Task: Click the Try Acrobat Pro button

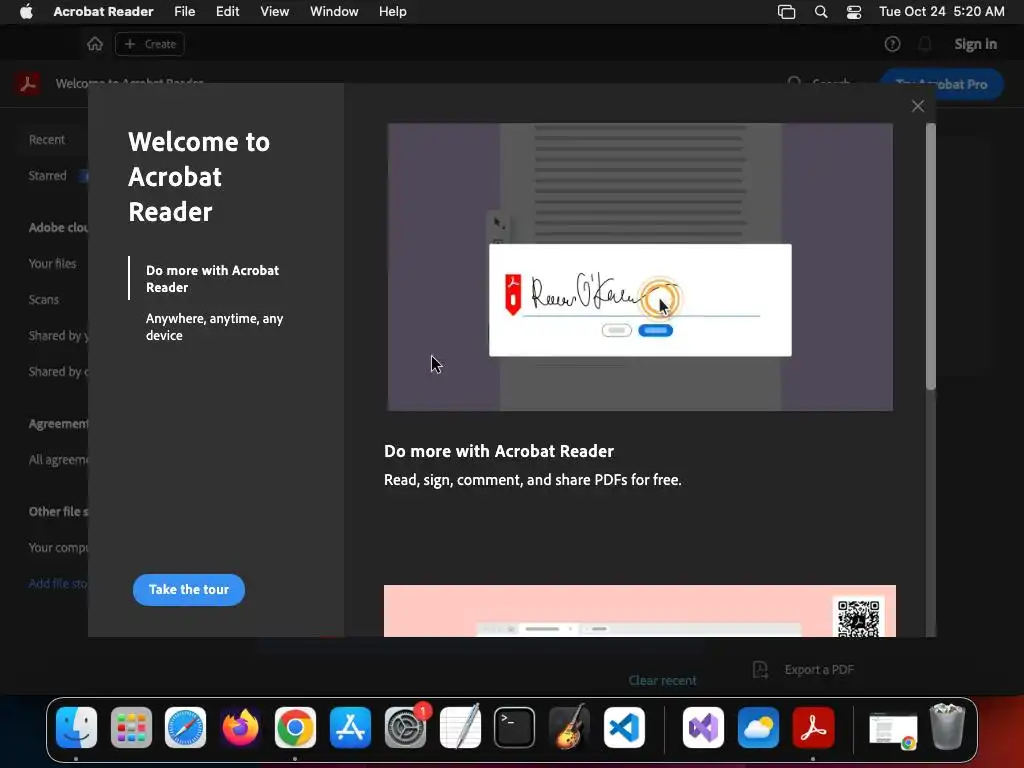Action: 941,84
